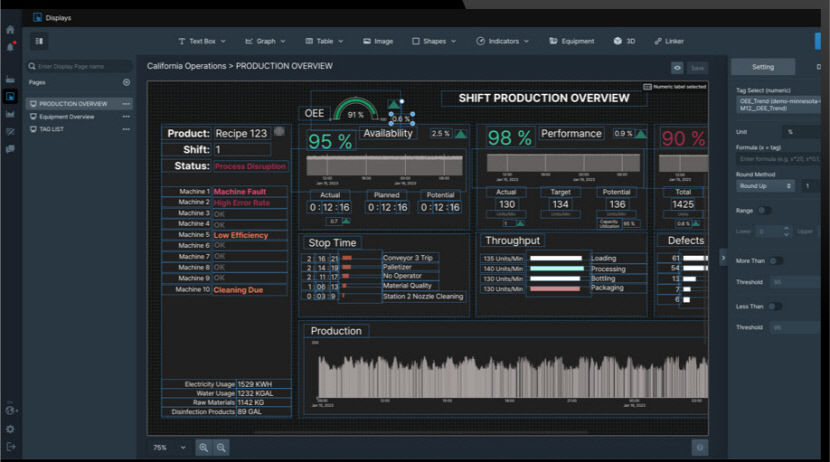
Task: Select the SHIFT PRODUCTION OVERVIEW title
Action: click(x=544, y=98)
